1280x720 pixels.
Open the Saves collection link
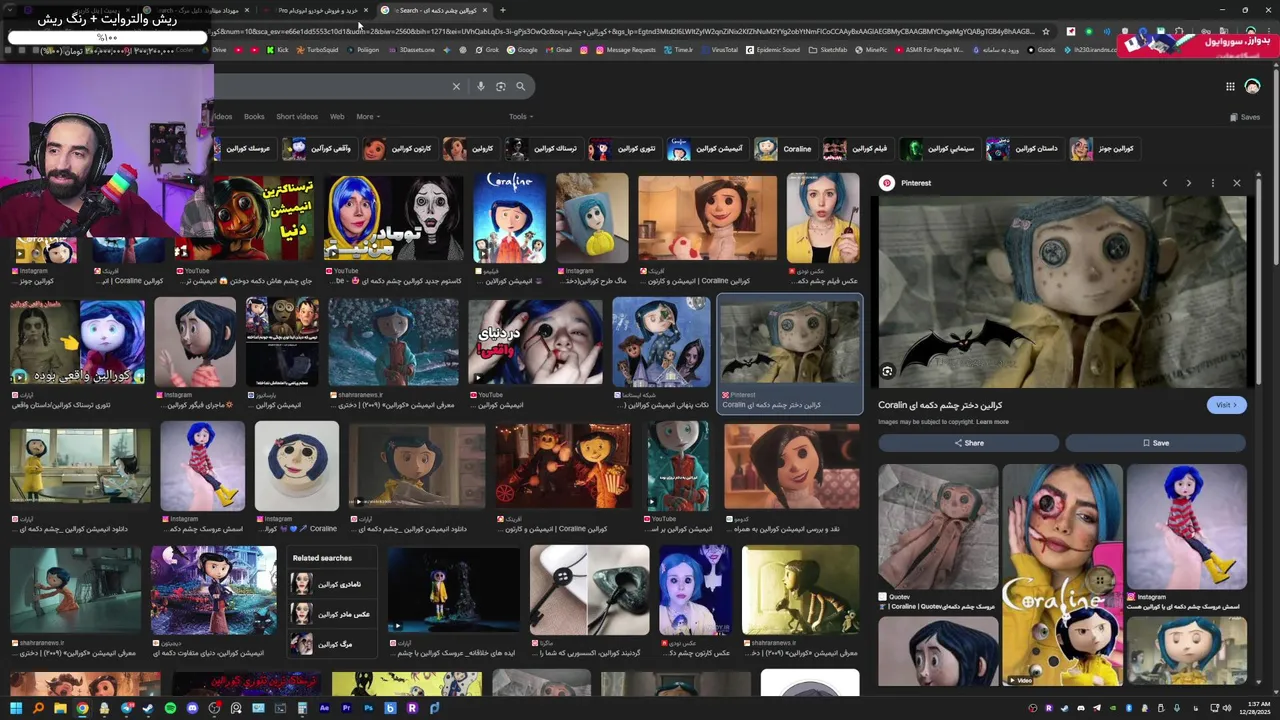[x=1245, y=117]
